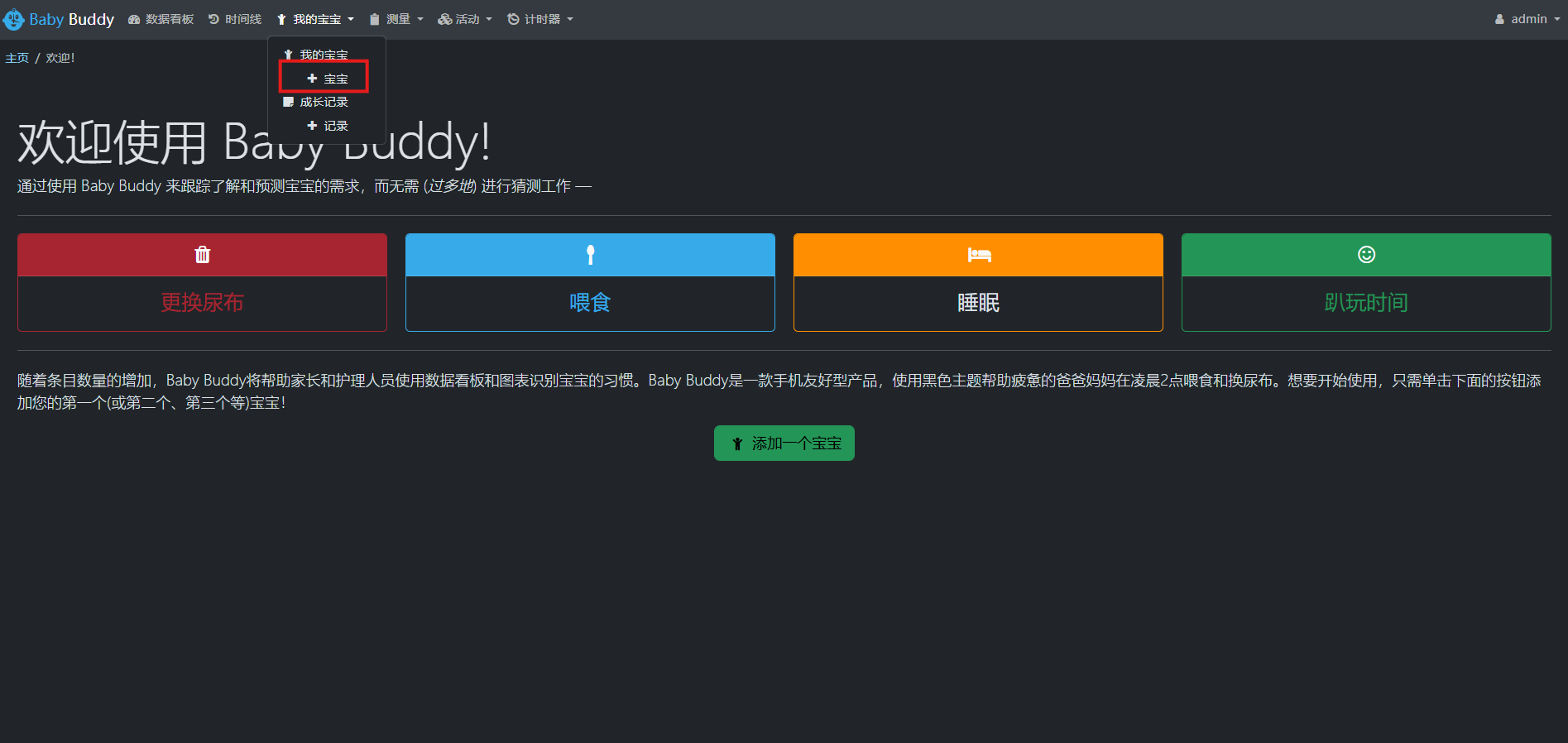Choose the add 宝宝 menu entry
This screenshot has width=1568, height=743.
(328, 79)
